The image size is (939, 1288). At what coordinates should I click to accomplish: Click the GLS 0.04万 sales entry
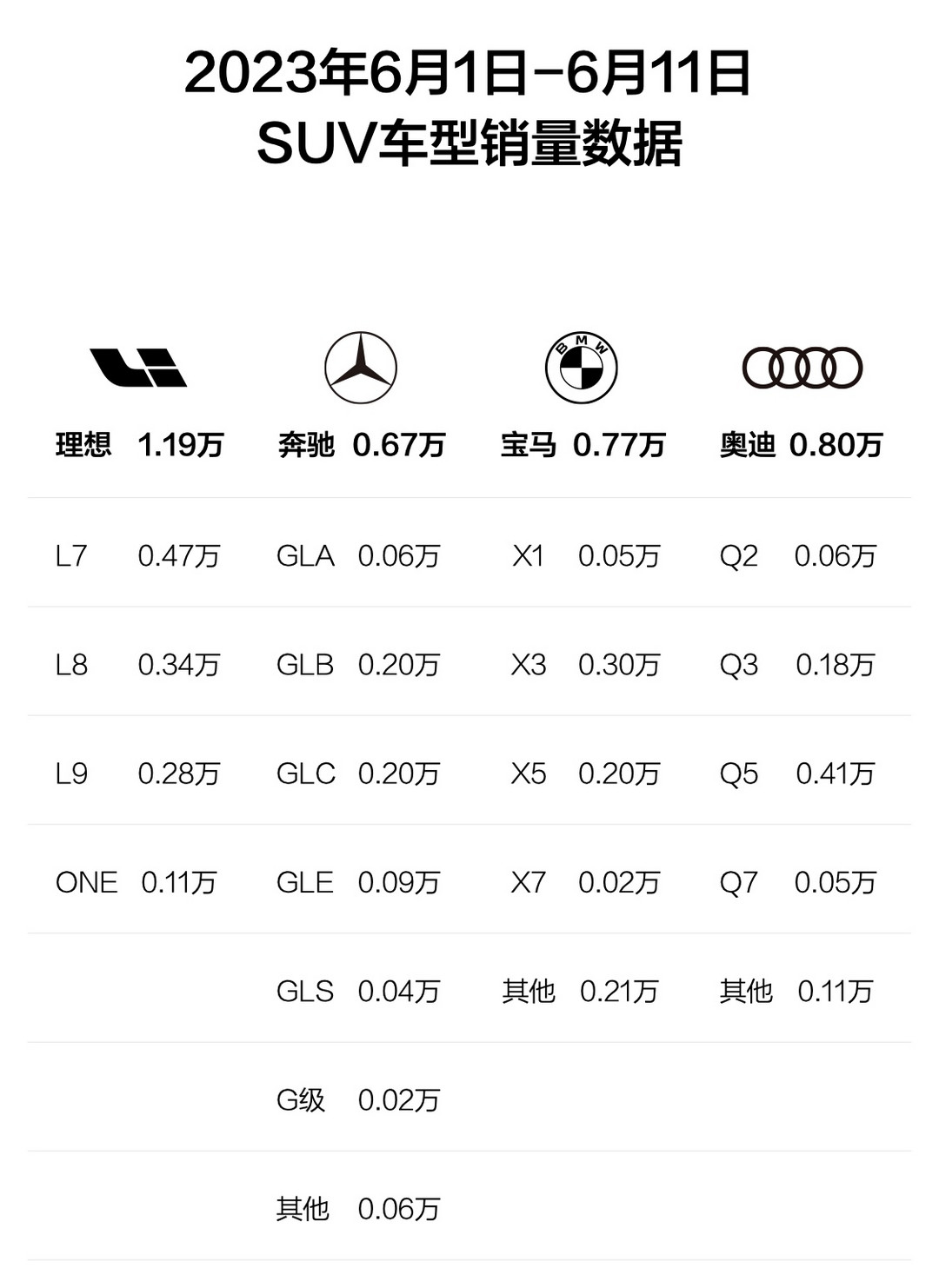coord(358,991)
